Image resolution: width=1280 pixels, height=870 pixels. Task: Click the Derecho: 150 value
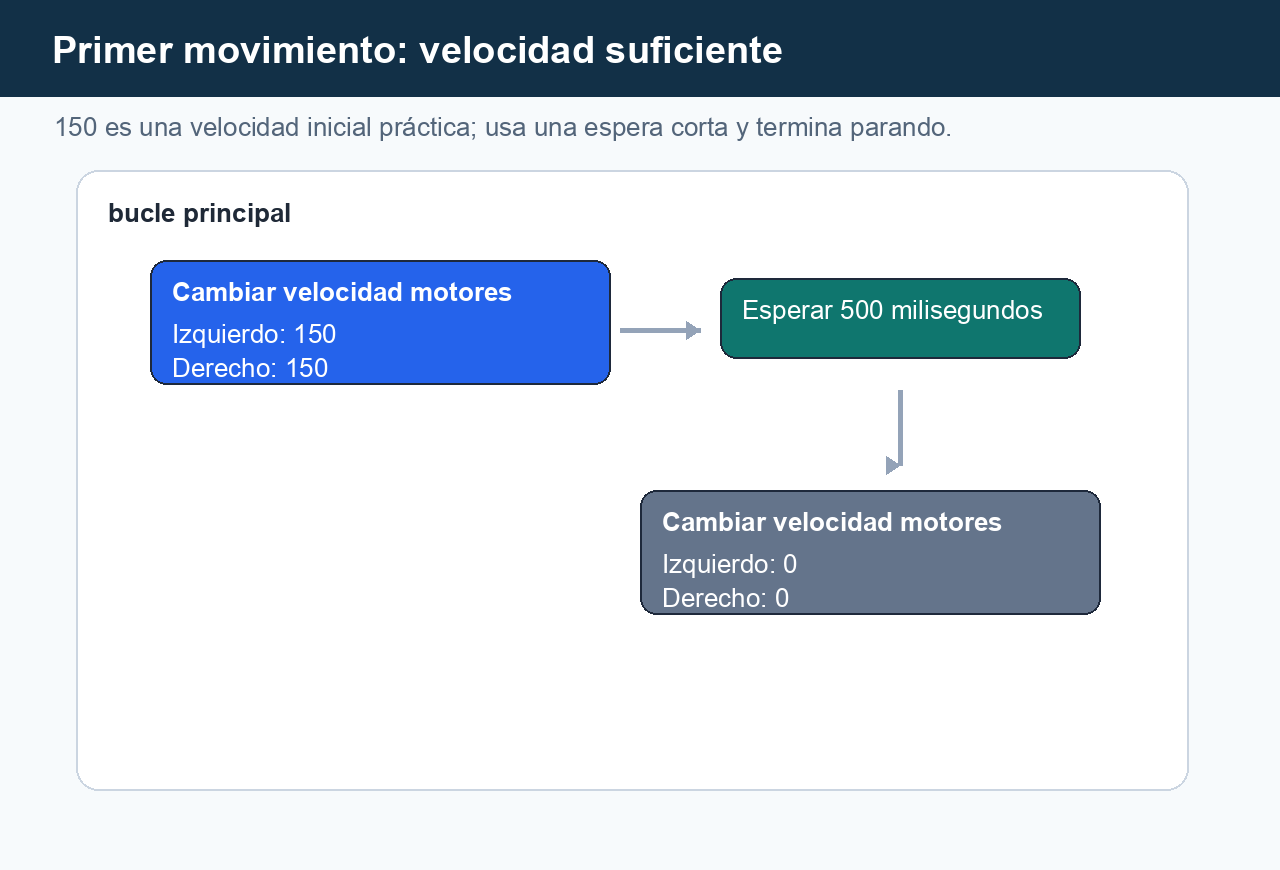[250, 368]
